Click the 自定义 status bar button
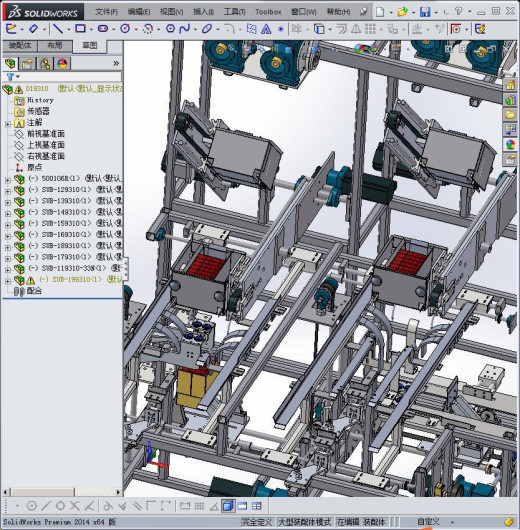Screen dimensions: 520x530 pyautogui.click(x=429, y=522)
